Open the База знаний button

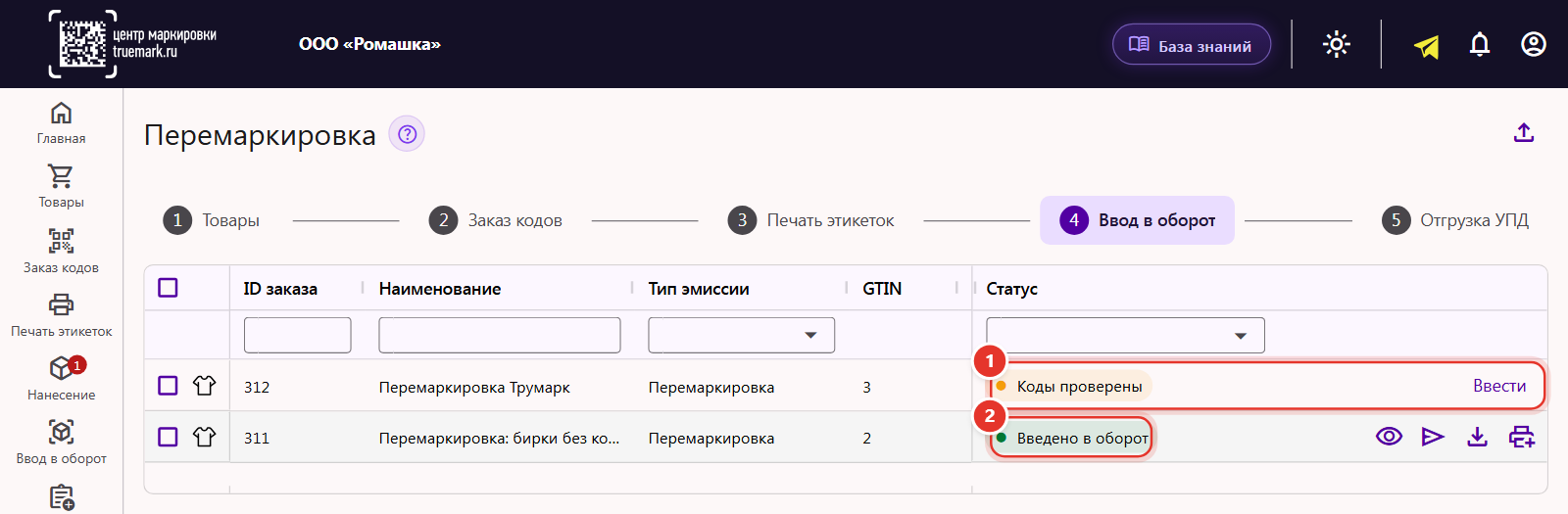coord(1192,45)
